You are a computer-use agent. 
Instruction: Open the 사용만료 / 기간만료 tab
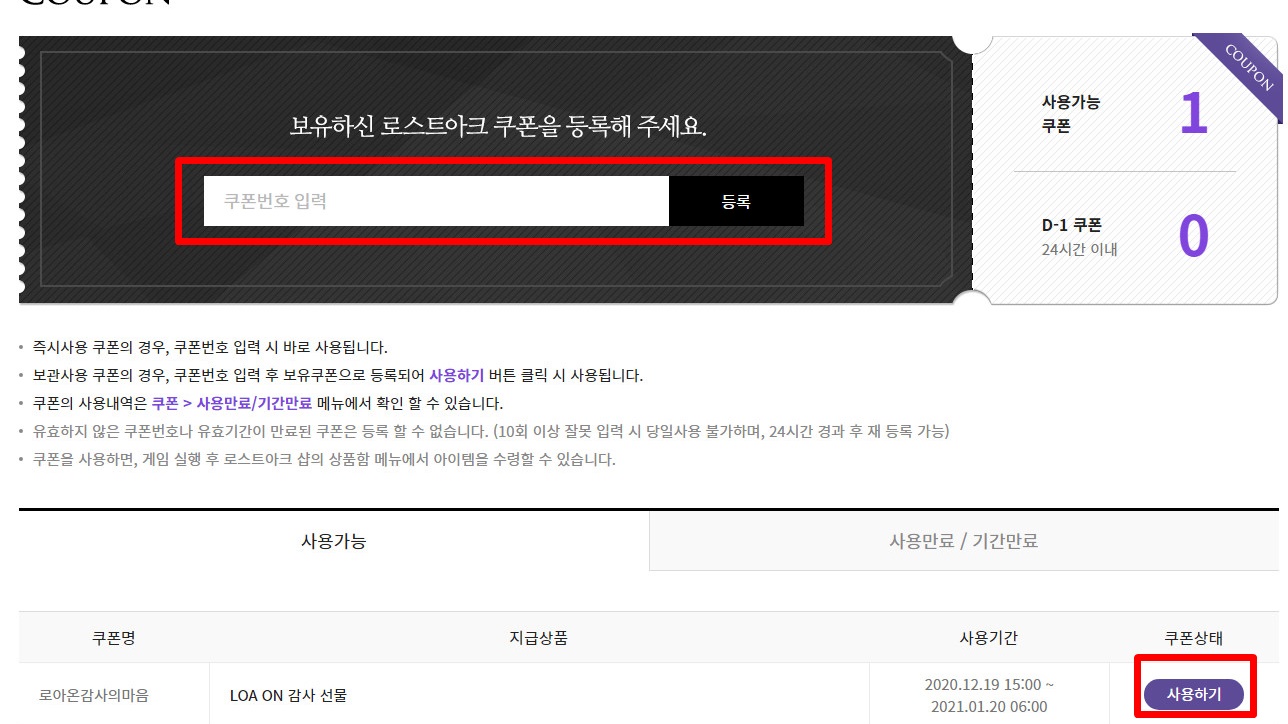click(964, 541)
